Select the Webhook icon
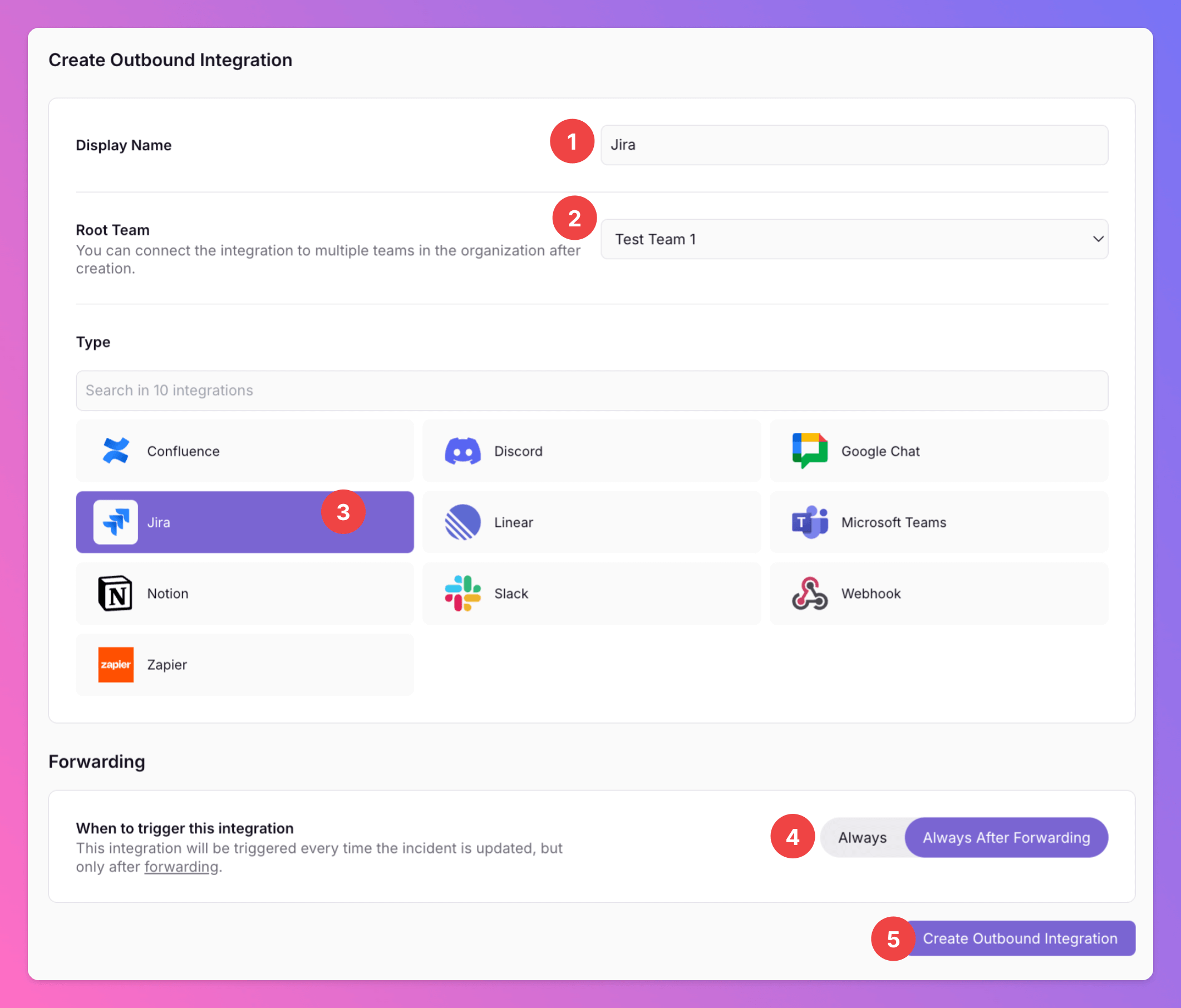This screenshot has height=1008, width=1181. [809, 593]
